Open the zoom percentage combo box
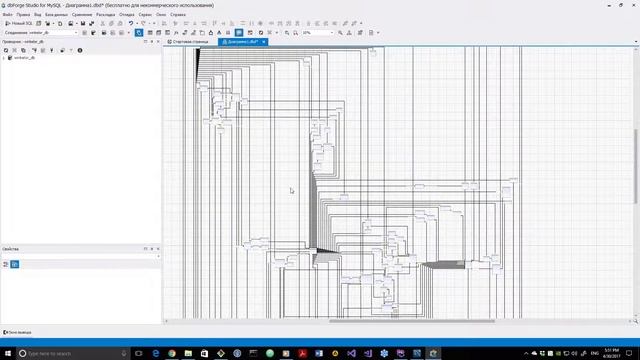 (x=318, y=33)
